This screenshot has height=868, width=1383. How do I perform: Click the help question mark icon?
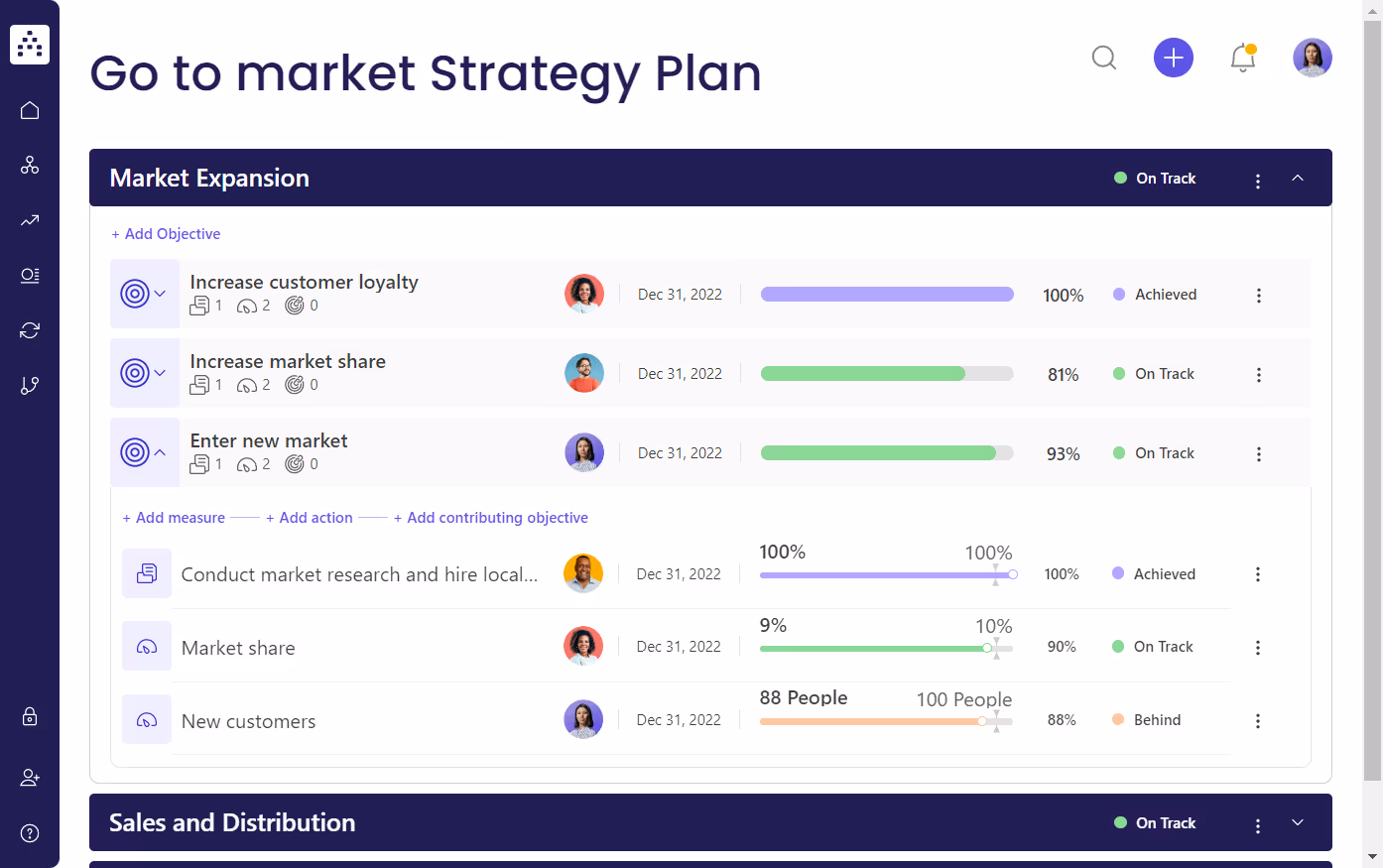tap(30, 832)
